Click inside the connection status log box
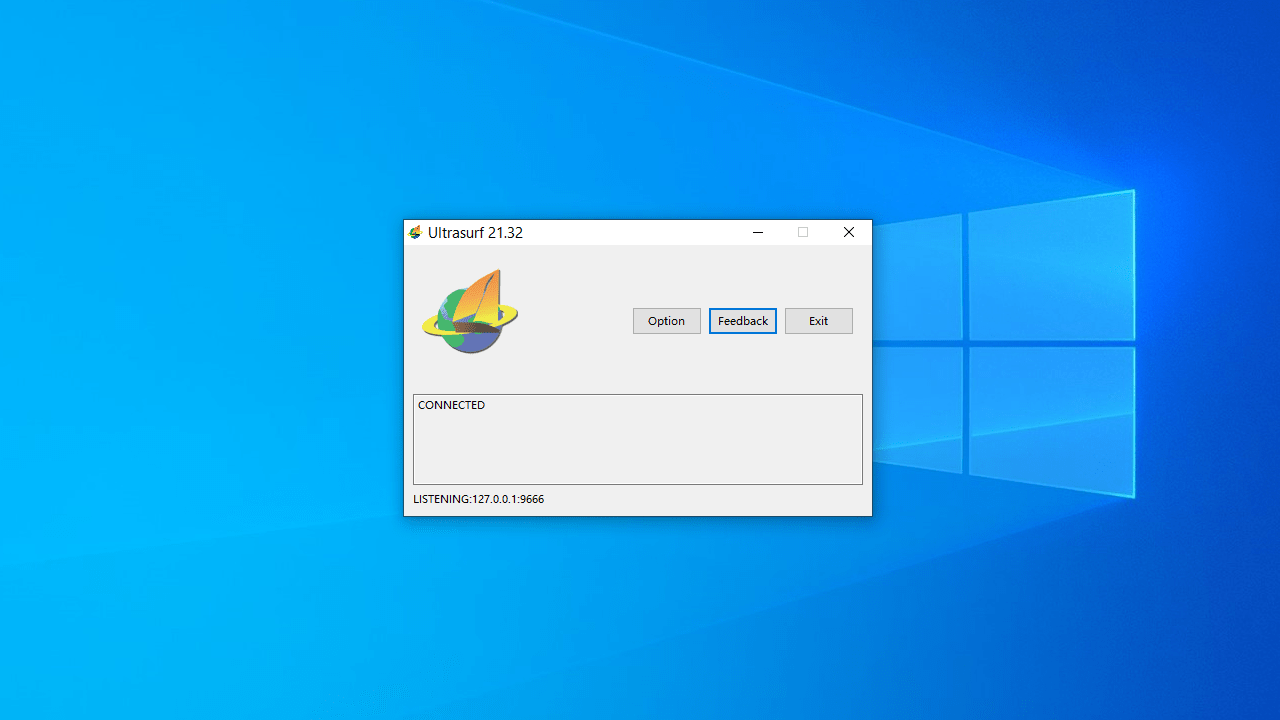1280x720 pixels. coord(638,439)
